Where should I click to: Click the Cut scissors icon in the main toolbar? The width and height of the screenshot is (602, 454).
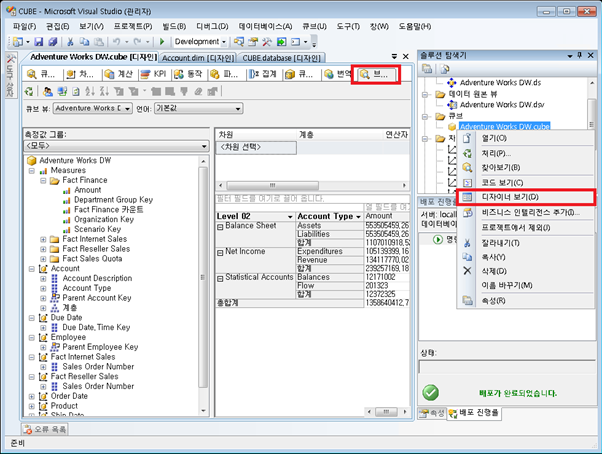coord(70,41)
